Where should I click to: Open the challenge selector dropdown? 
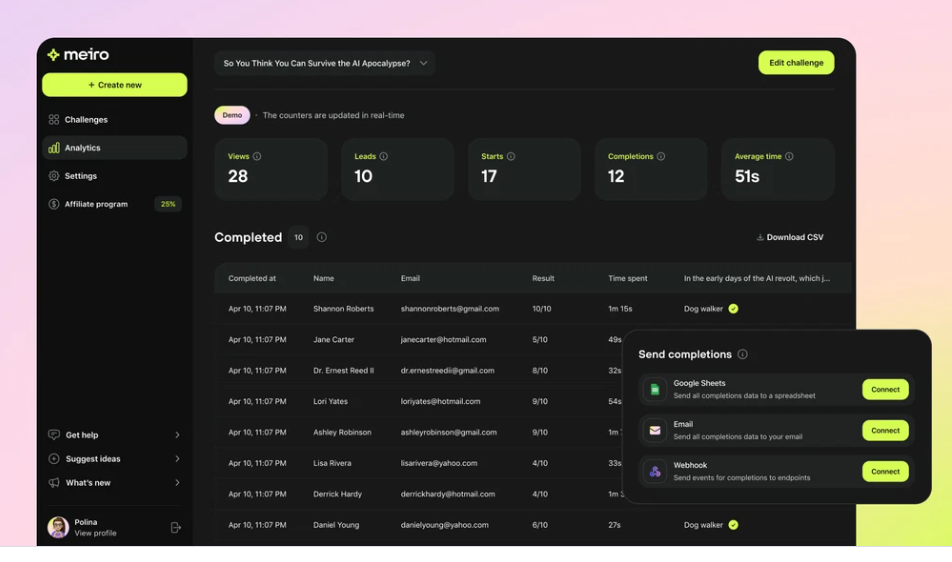[x=325, y=63]
